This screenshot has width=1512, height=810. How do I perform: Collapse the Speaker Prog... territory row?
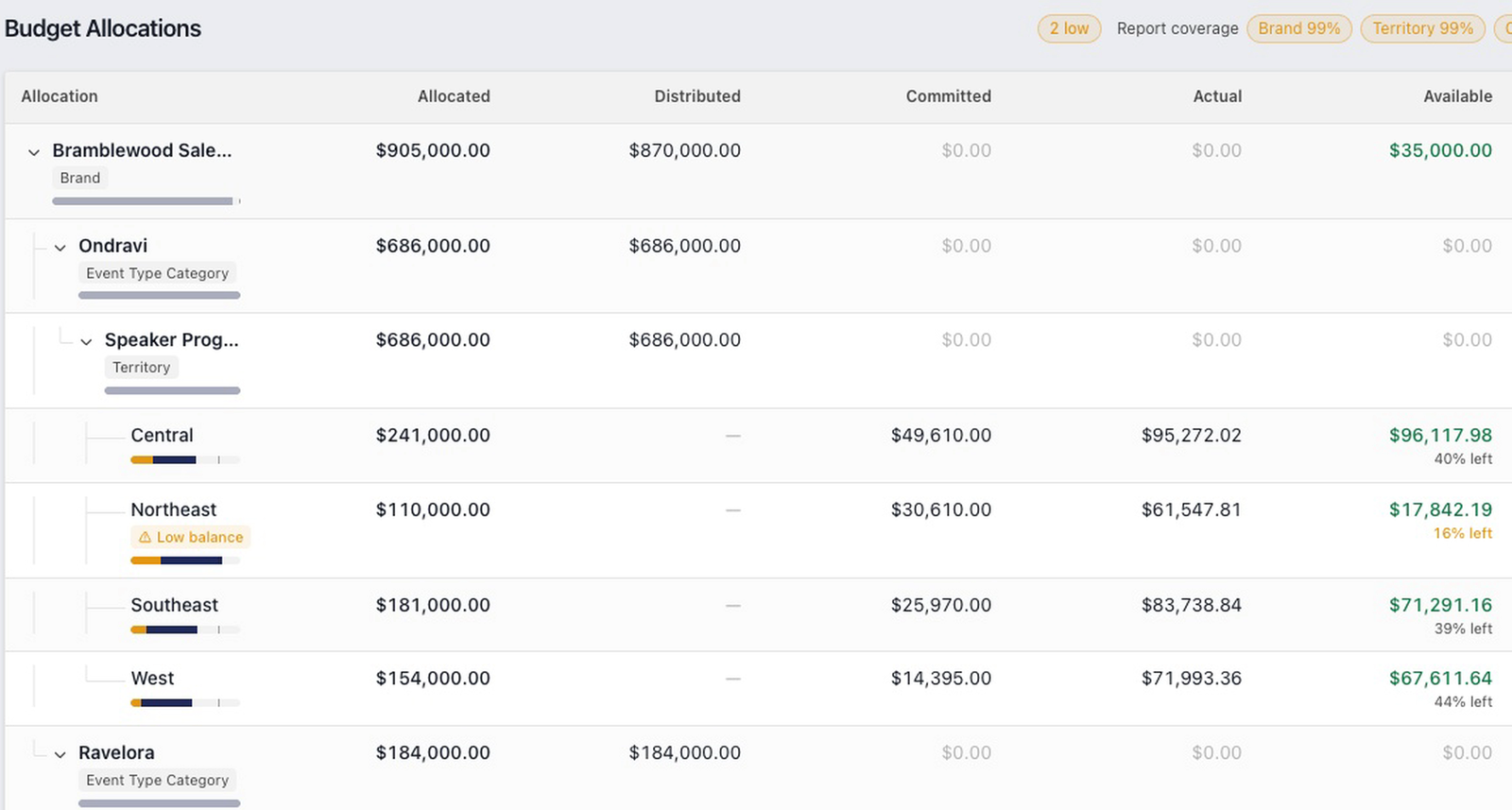coord(86,341)
